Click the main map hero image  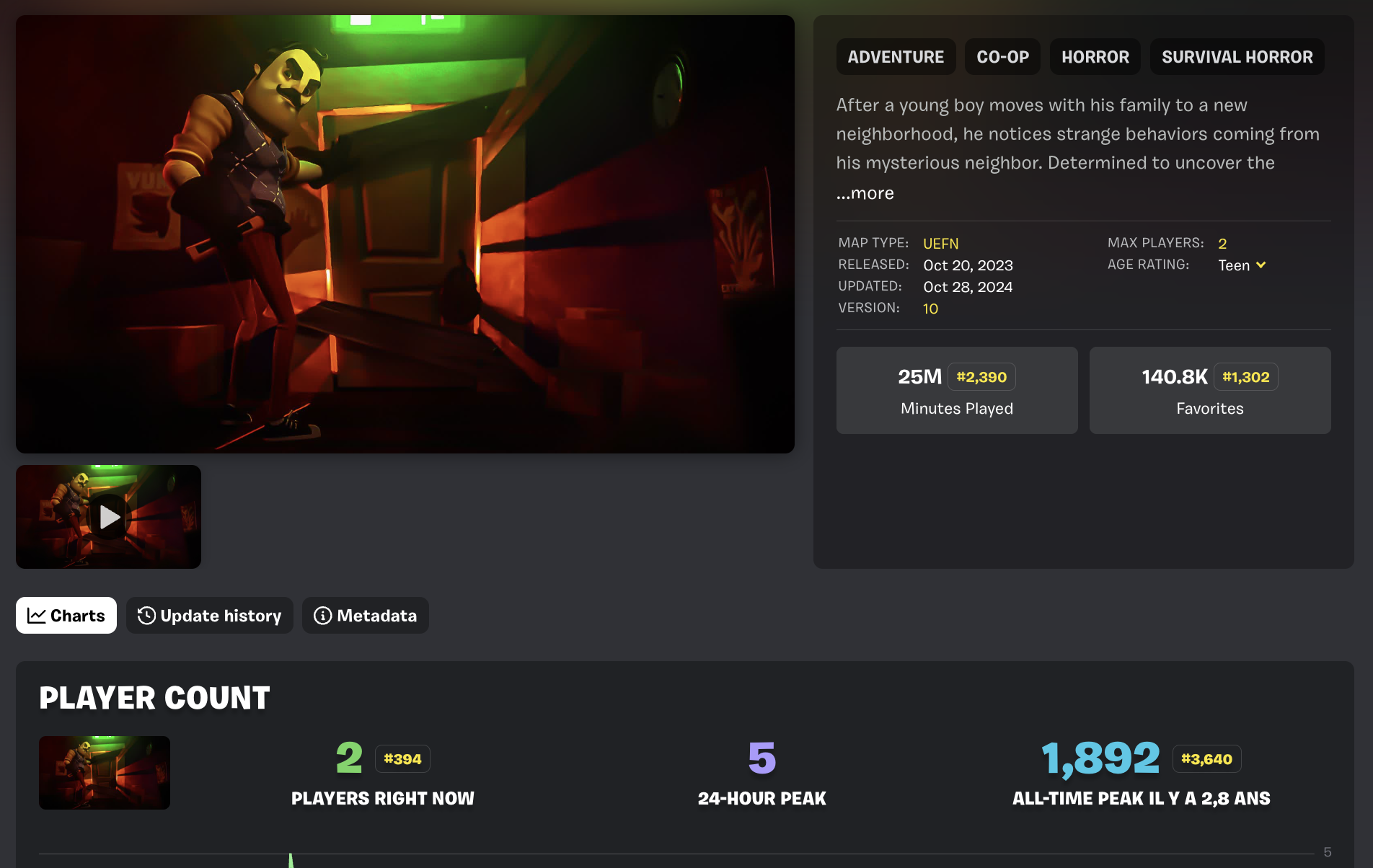coord(405,234)
